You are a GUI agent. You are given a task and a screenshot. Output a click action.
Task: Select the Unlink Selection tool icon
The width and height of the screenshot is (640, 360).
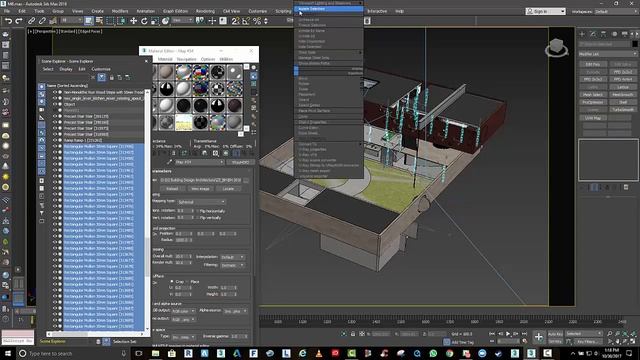pos(42,21)
